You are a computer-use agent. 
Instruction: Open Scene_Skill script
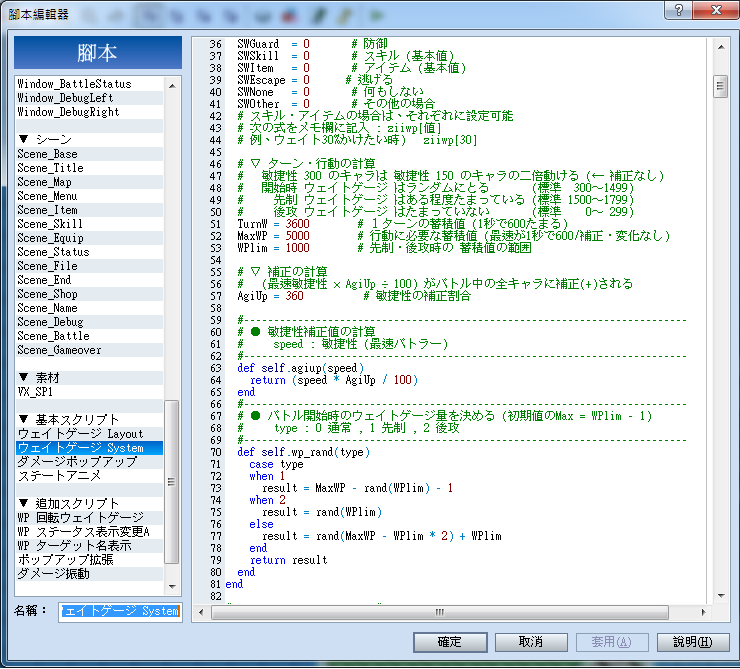(x=89, y=224)
